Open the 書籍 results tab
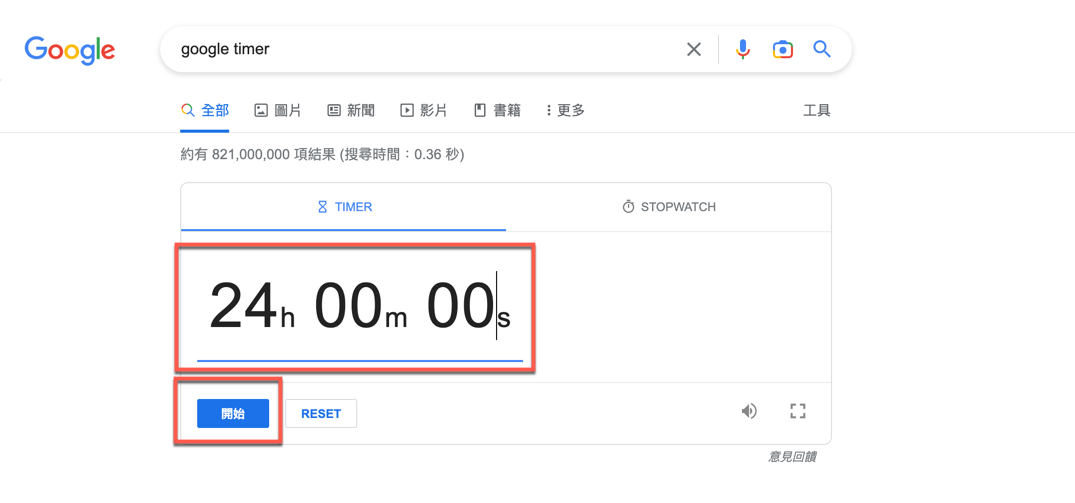Image resolution: width=1075 pixels, height=503 pixels. point(497,110)
